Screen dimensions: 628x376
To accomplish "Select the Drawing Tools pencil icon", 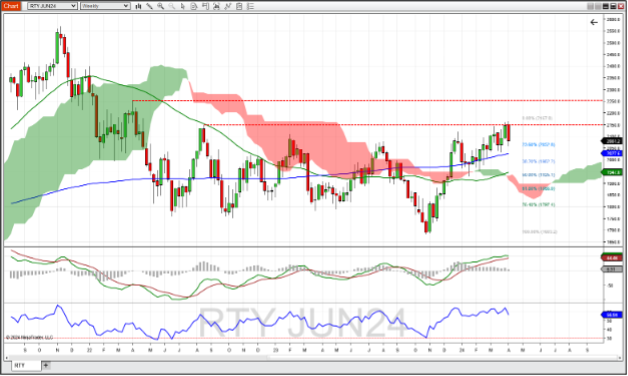I will coord(149,6).
